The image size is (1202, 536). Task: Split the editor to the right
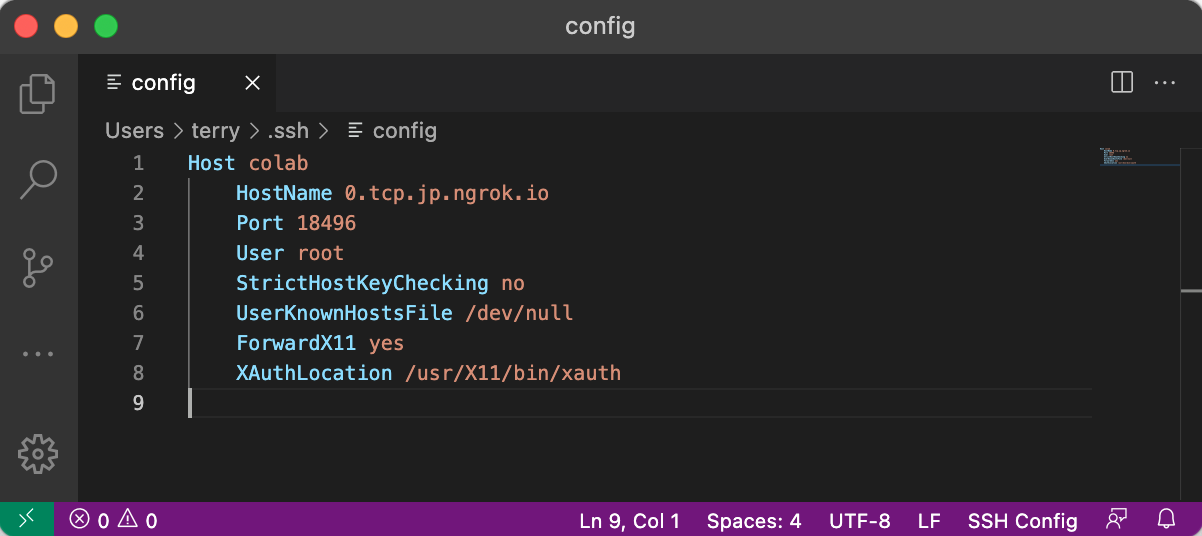pos(1122,83)
